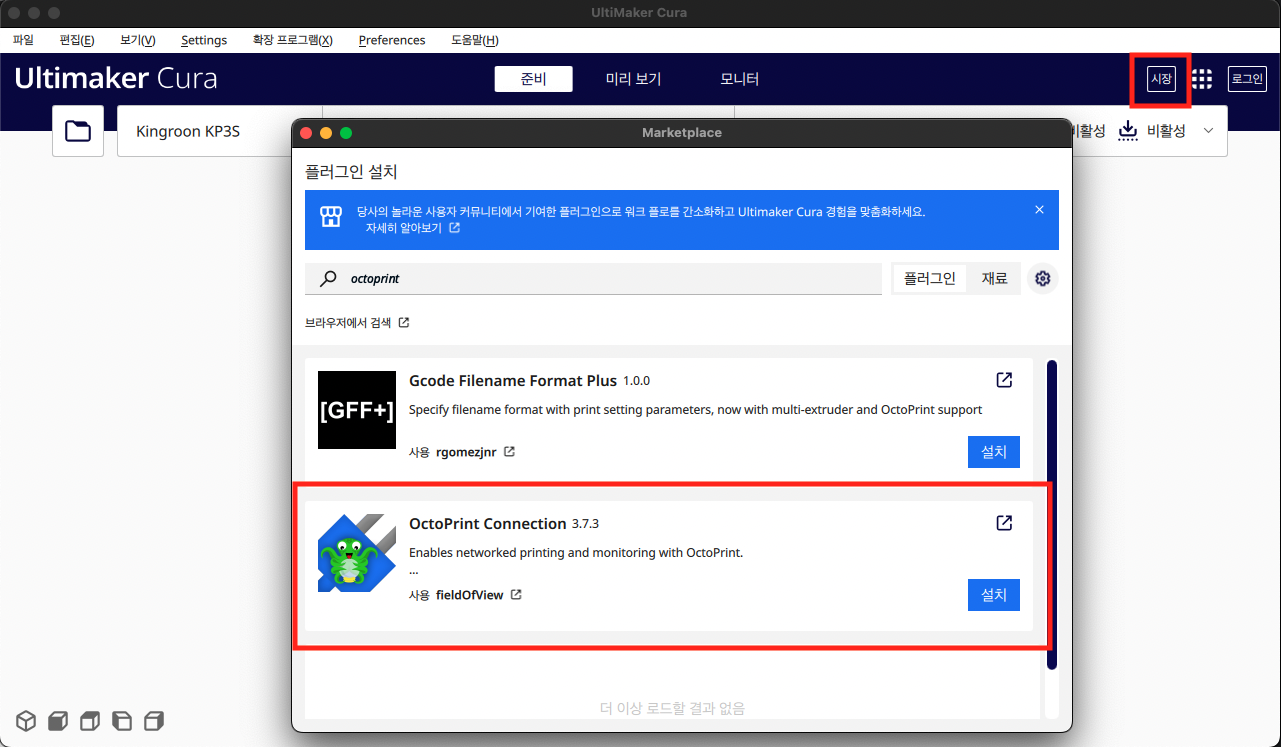Select the 재료 tab in Marketplace

pos(994,279)
